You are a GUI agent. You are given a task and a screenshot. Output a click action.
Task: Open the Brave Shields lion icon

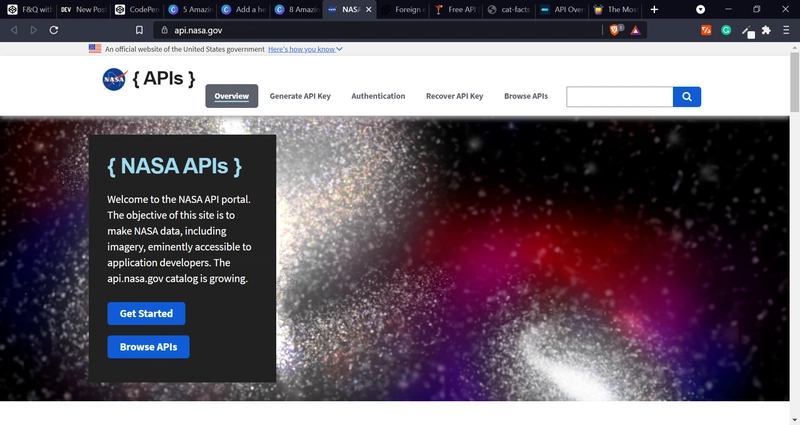coord(615,30)
